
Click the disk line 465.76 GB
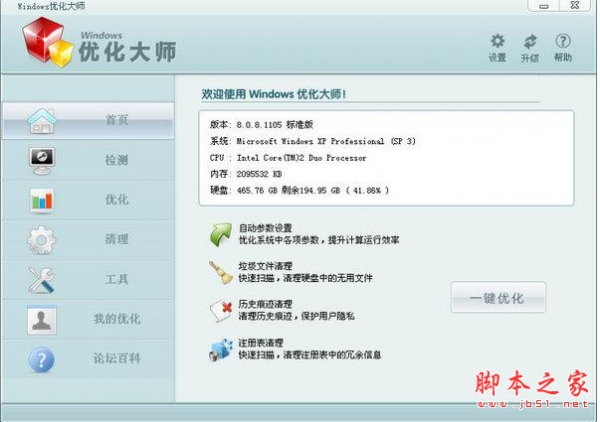300,190
